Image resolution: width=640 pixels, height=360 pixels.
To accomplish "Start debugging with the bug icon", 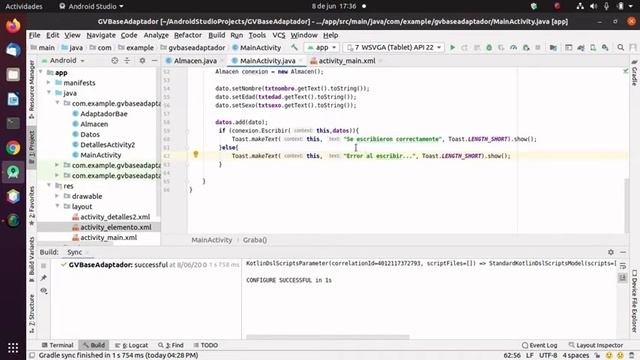I will tap(489, 48).
